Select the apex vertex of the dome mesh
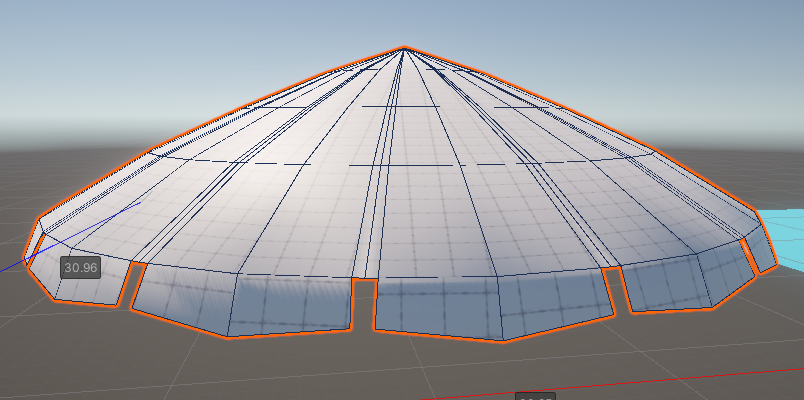This screenshot has height=400, width=804. [x=405, y=48]
